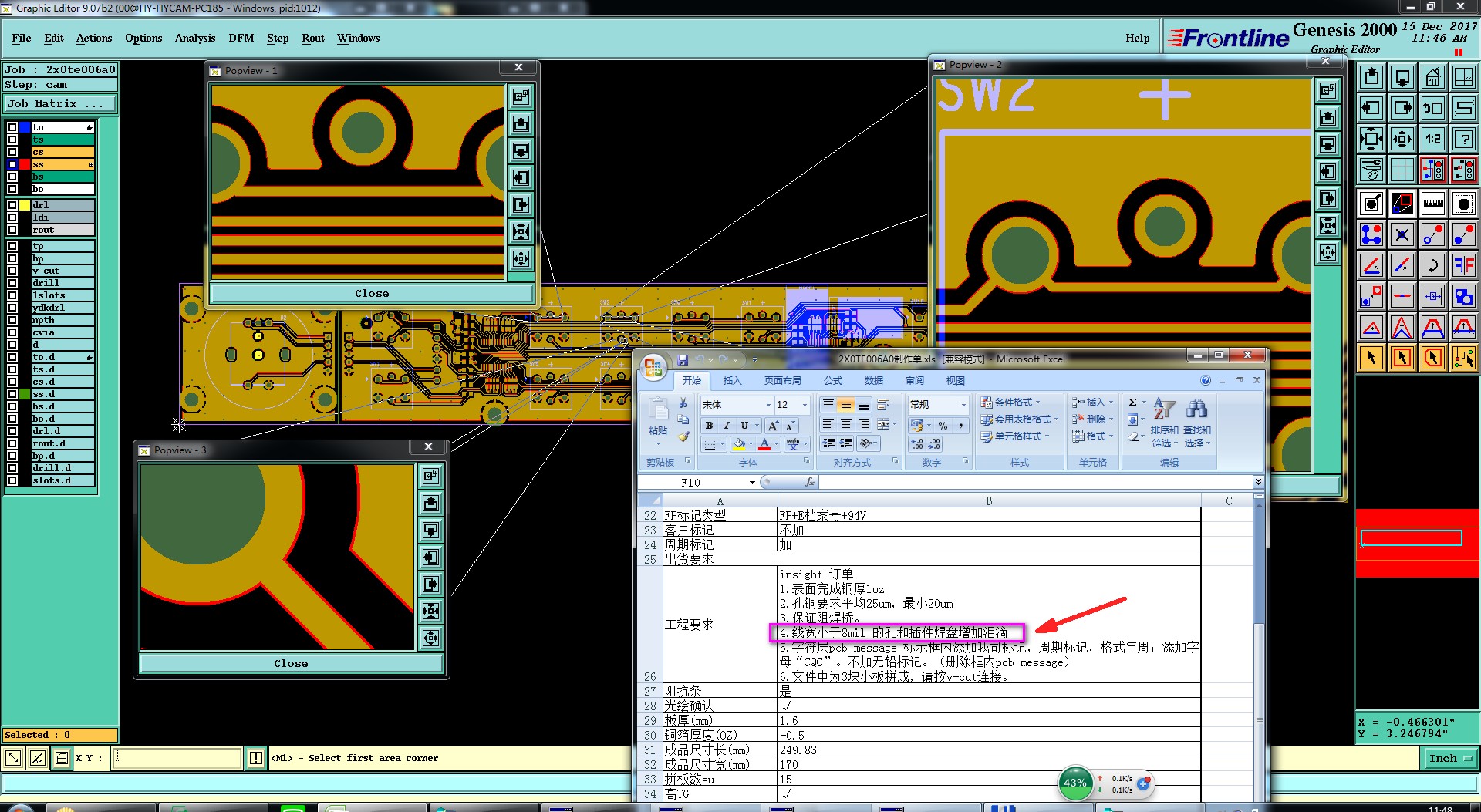Click the delete X feature icon
Screen dimensions: 1481x812
click(1402, 234)
